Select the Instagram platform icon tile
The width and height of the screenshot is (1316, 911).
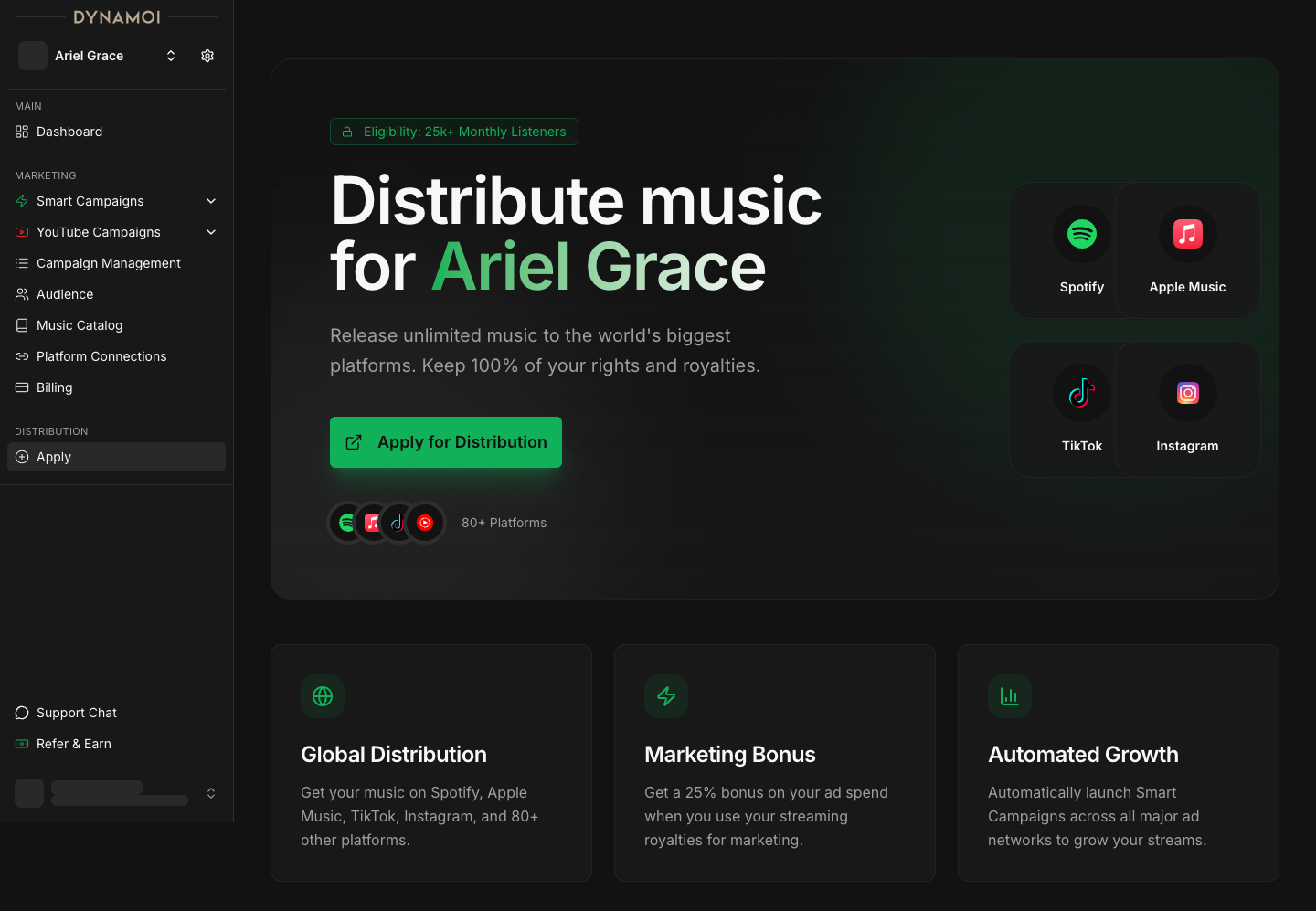click(1187, 394)
